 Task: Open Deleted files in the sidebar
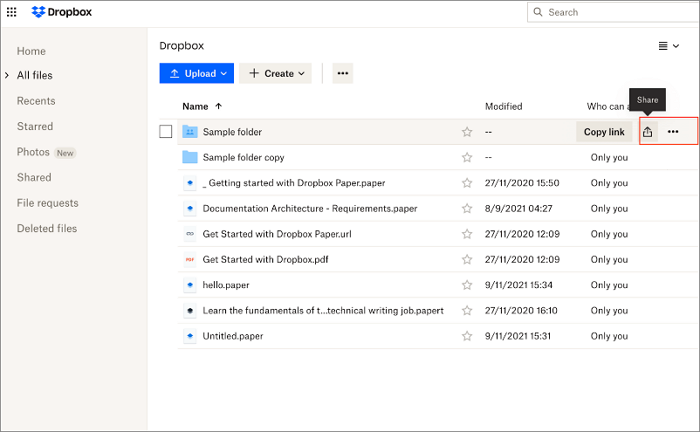point(46,228)
